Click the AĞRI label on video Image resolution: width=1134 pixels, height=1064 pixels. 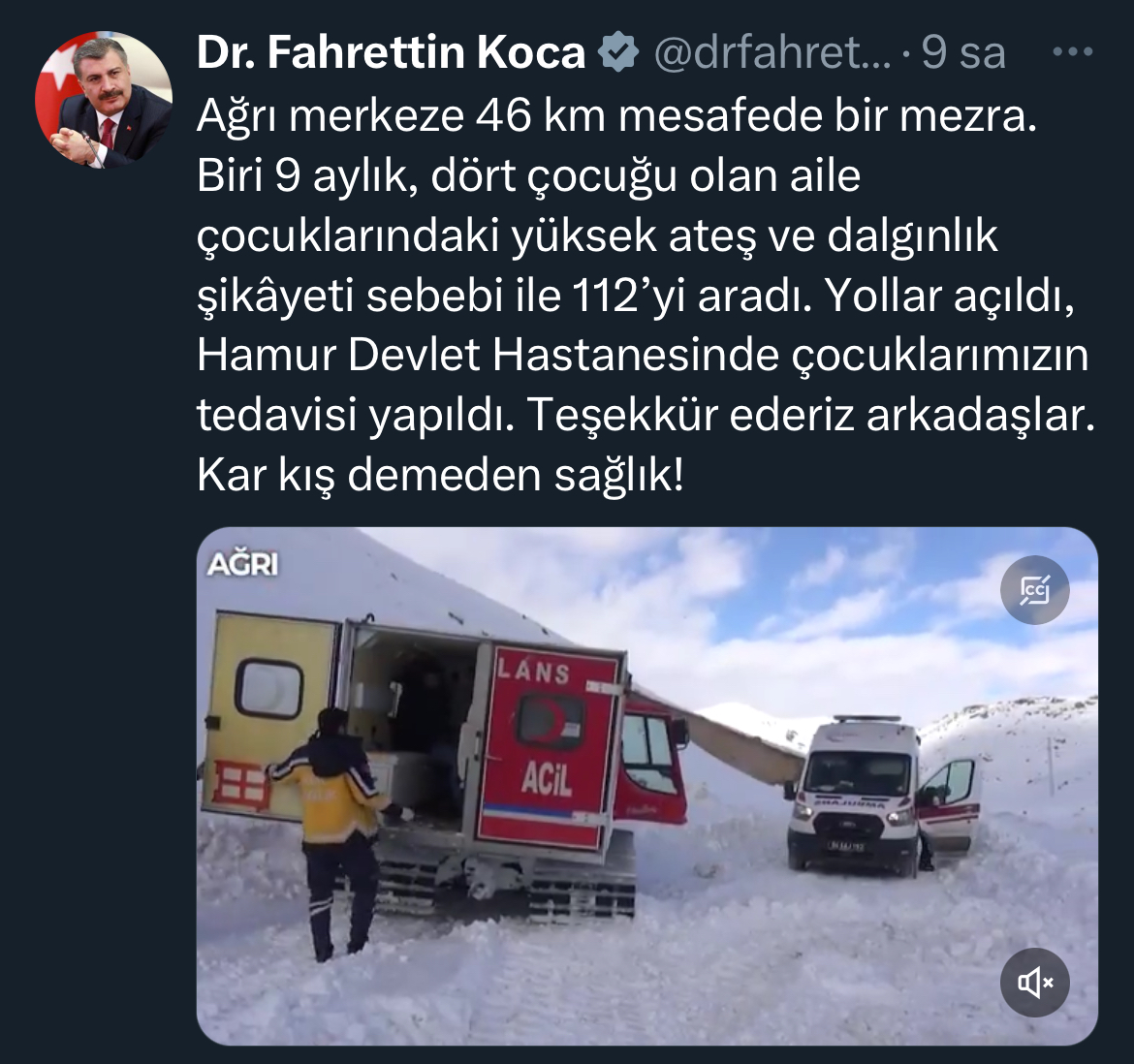point(242,564)
